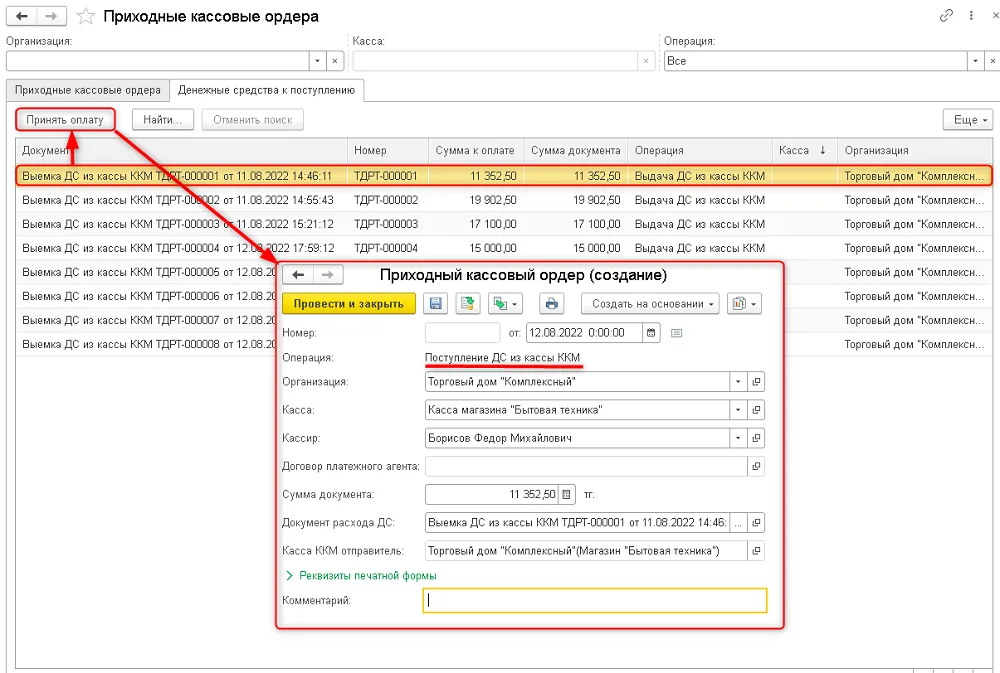Viewport: 1000px width, 673px height.
Task: Select the Денежные средства к поступлению tab
Action: [267, 91]
